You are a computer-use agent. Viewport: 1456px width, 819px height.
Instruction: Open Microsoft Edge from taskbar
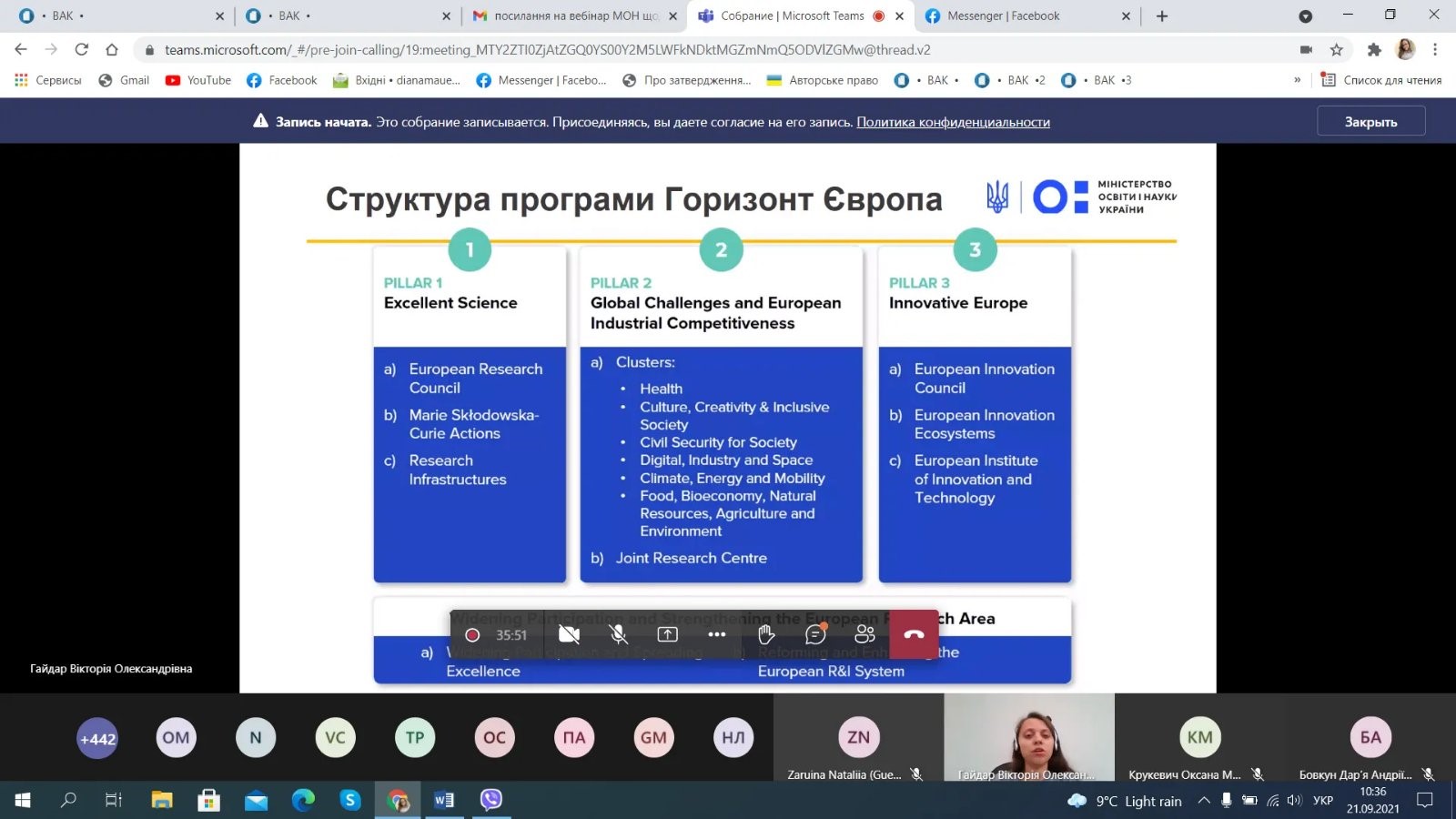(x=303, y=800)
